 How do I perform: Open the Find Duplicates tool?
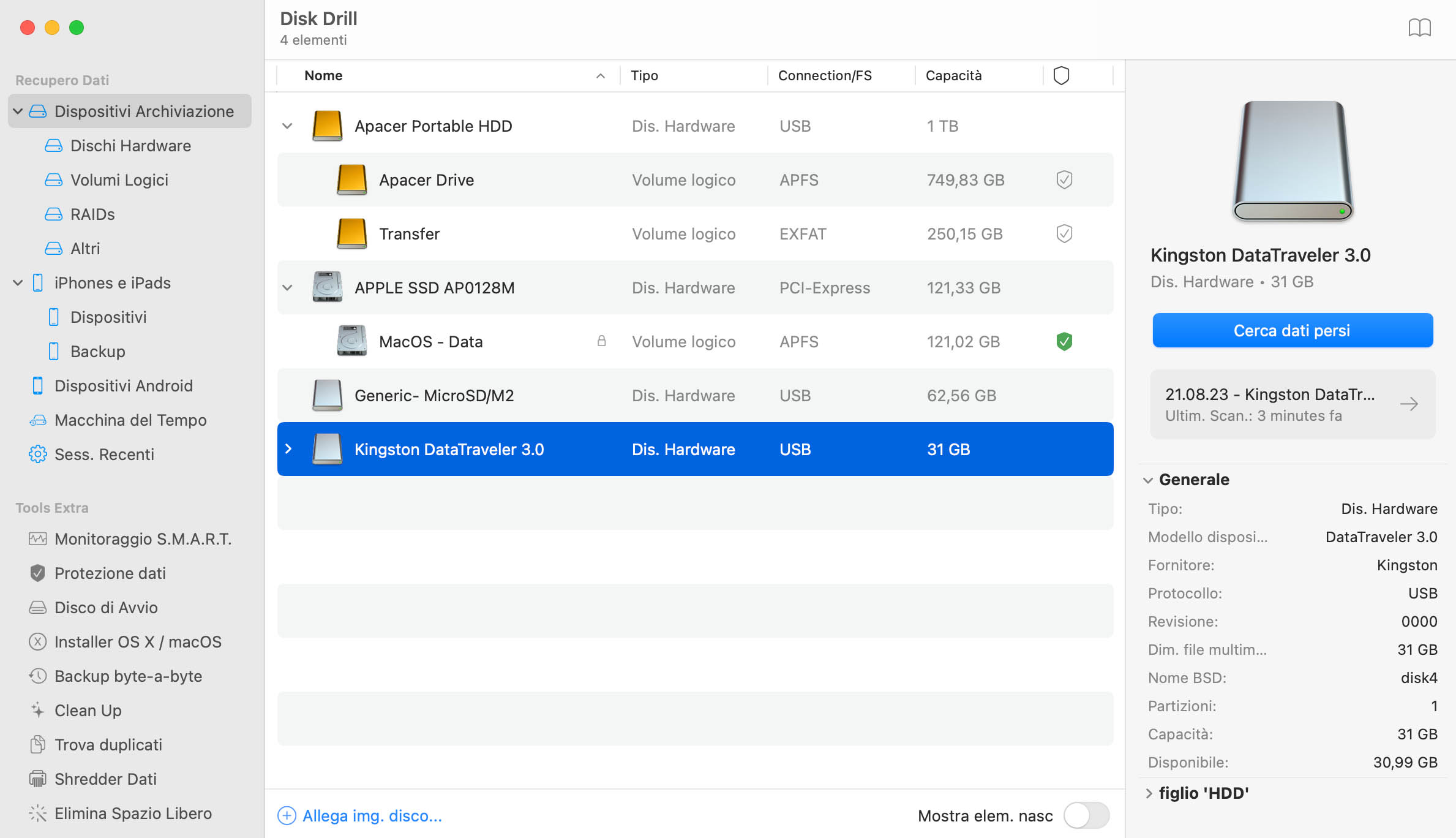coord(108,744)
